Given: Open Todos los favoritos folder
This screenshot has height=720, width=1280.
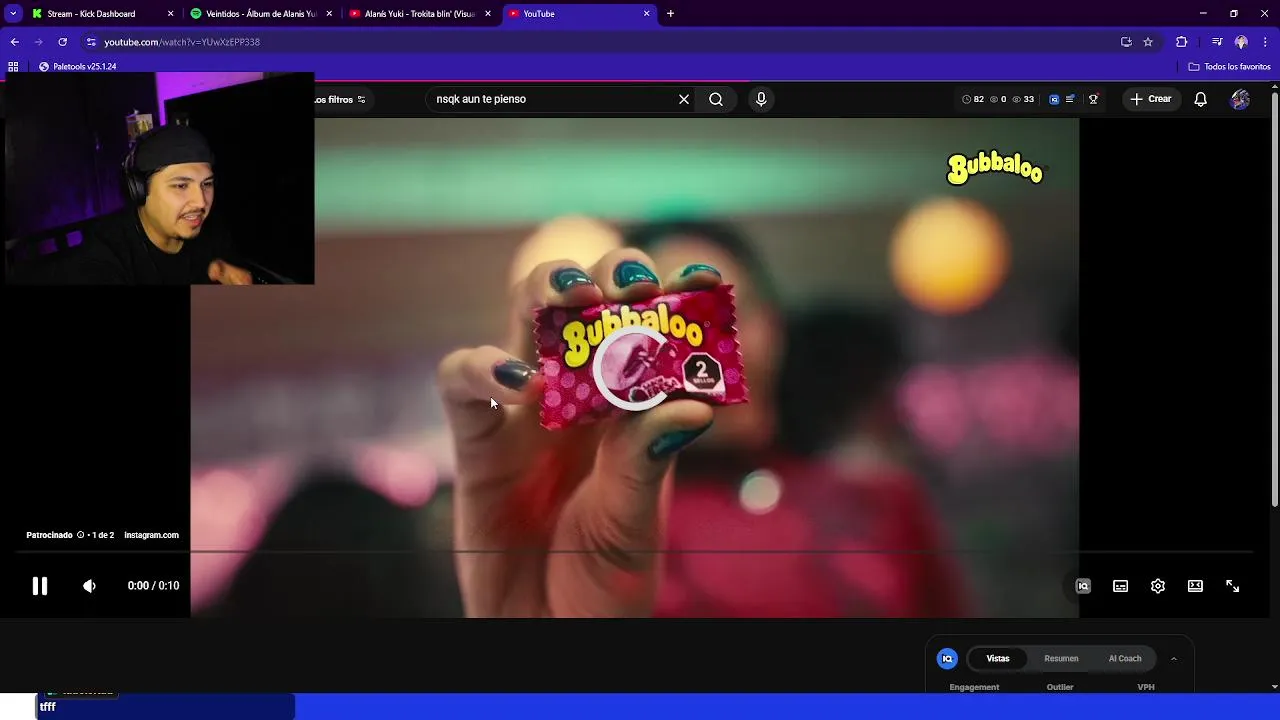Looking at the screenshot, I should pyautogui.click(x=1229, y=66).
